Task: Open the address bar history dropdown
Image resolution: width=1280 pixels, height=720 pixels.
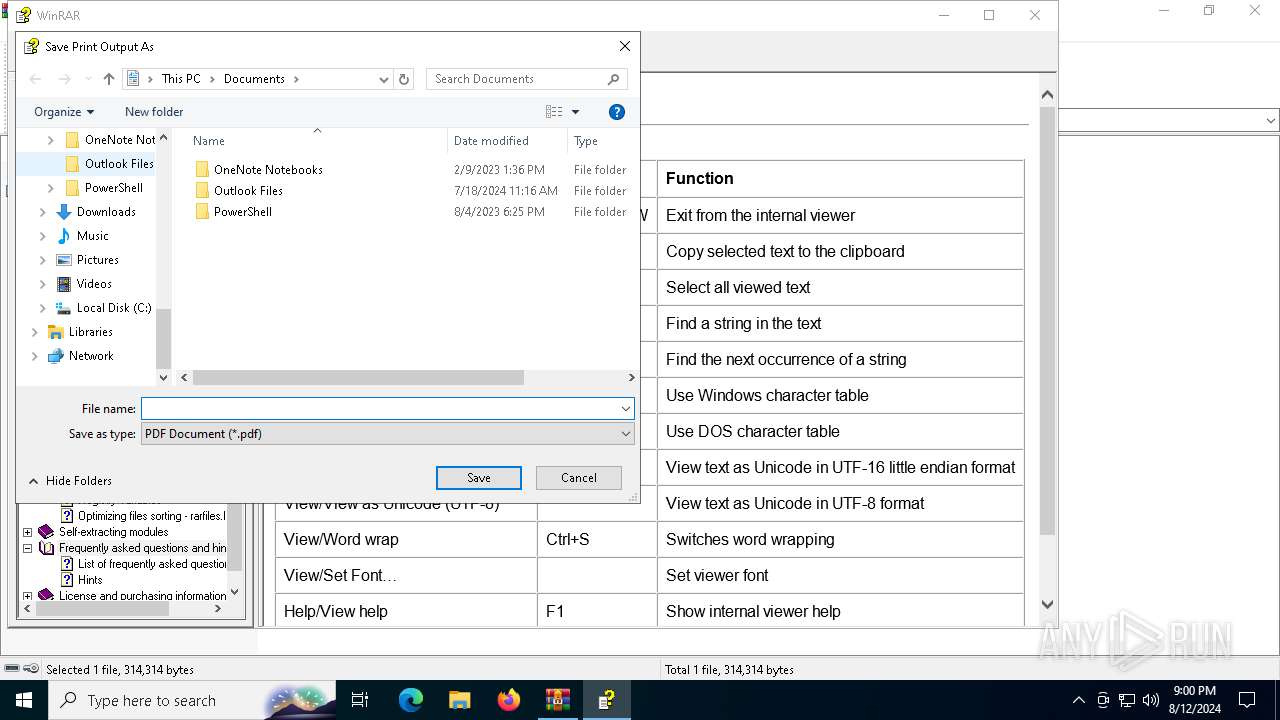Action: coord(383,79)
